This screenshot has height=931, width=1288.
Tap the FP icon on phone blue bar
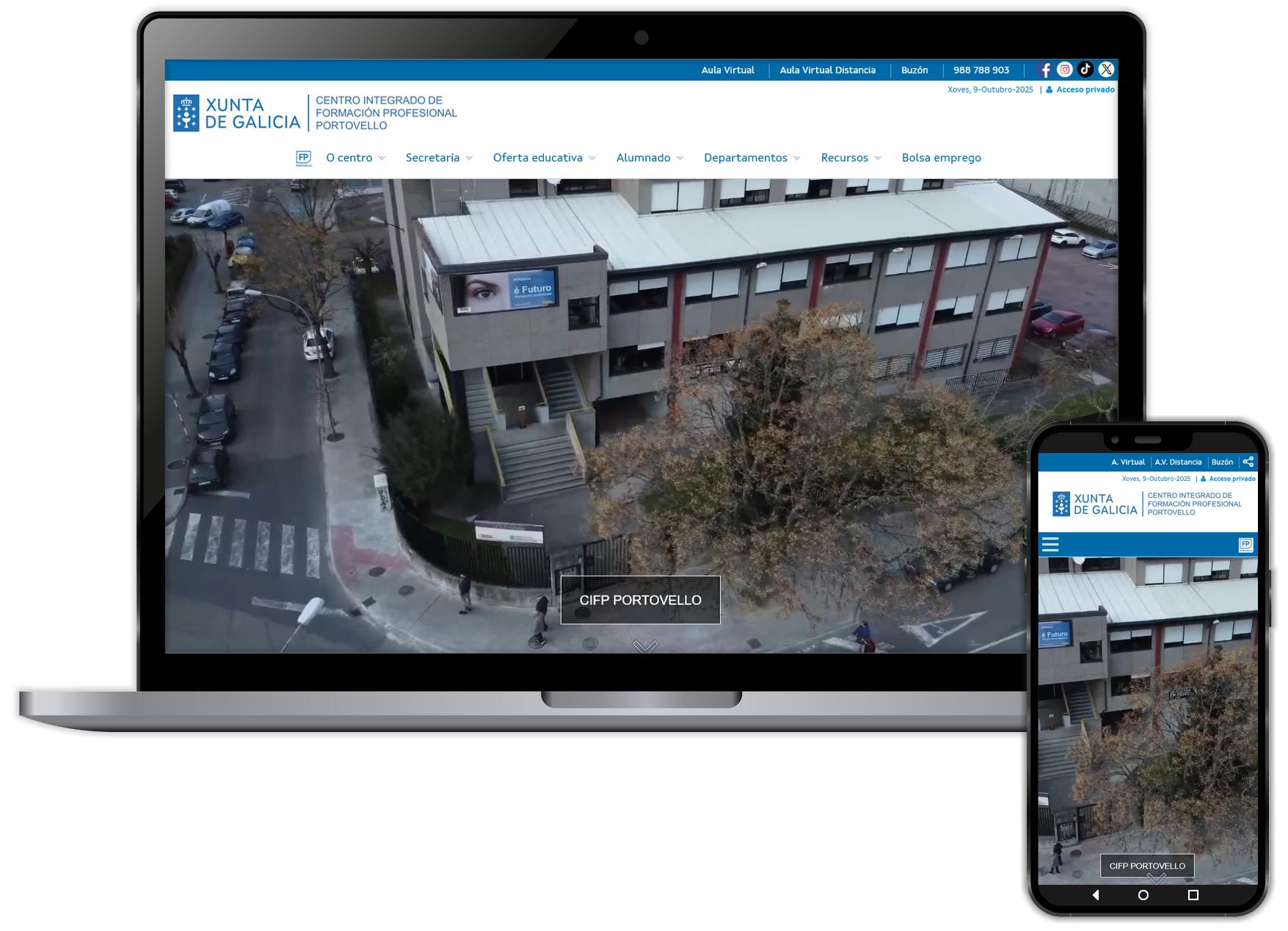[x=1245, y=544]
